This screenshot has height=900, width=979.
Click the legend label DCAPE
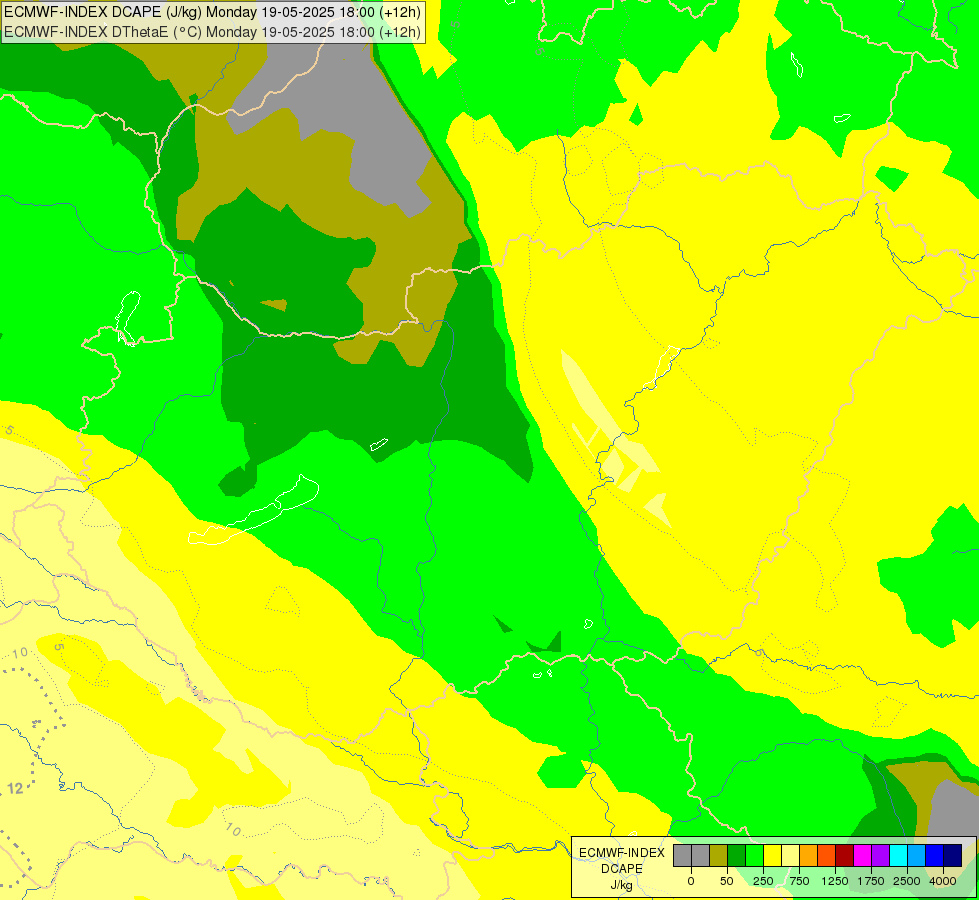(622, 869)
